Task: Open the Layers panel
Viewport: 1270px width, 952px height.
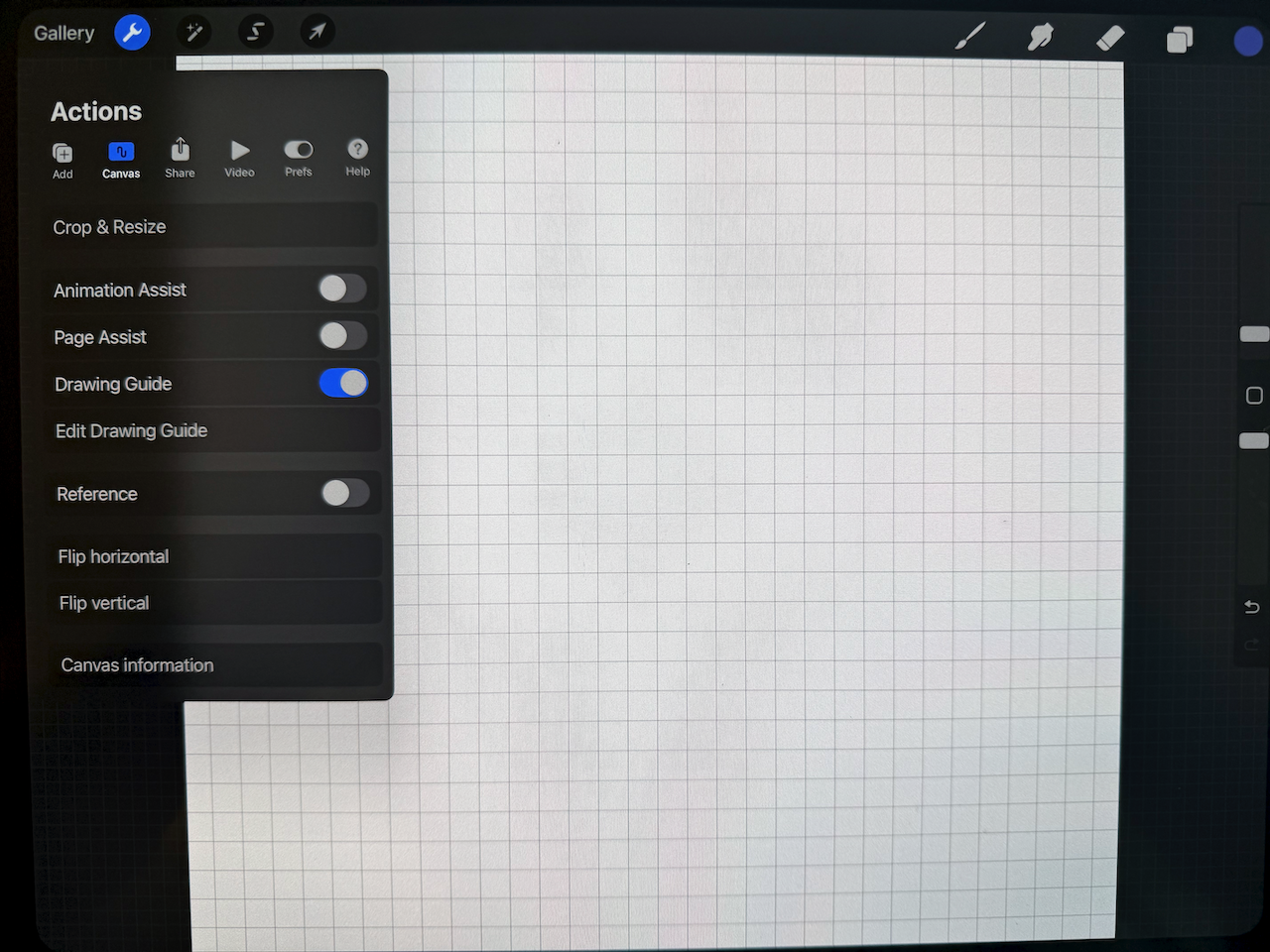Action: click(1180, 41)
